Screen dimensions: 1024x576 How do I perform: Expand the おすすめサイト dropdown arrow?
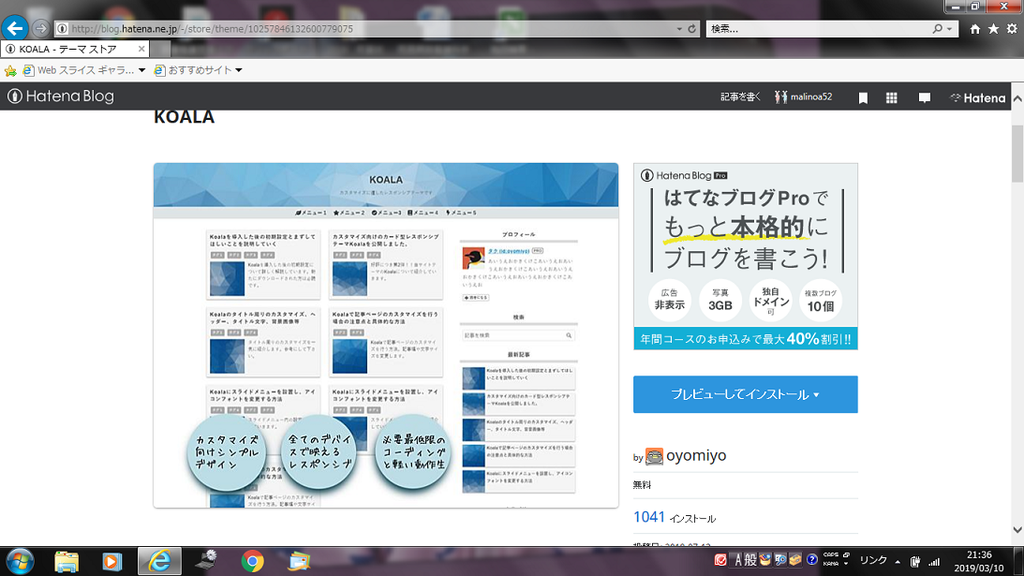tap(238, 70)
